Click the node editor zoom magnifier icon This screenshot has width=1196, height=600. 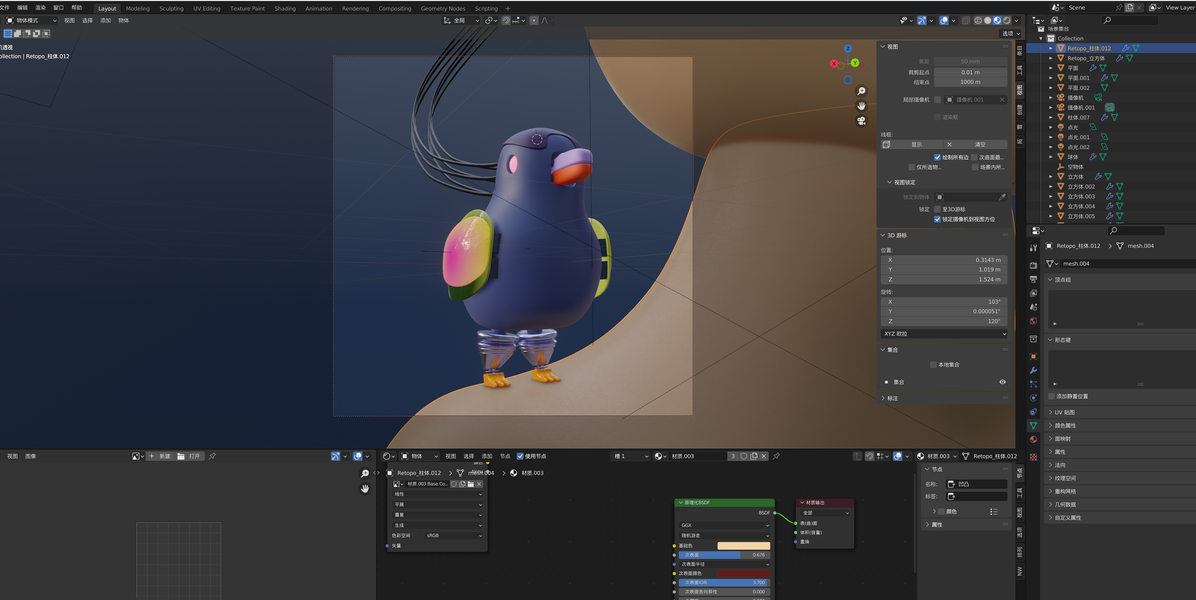(x=365, y=473)
